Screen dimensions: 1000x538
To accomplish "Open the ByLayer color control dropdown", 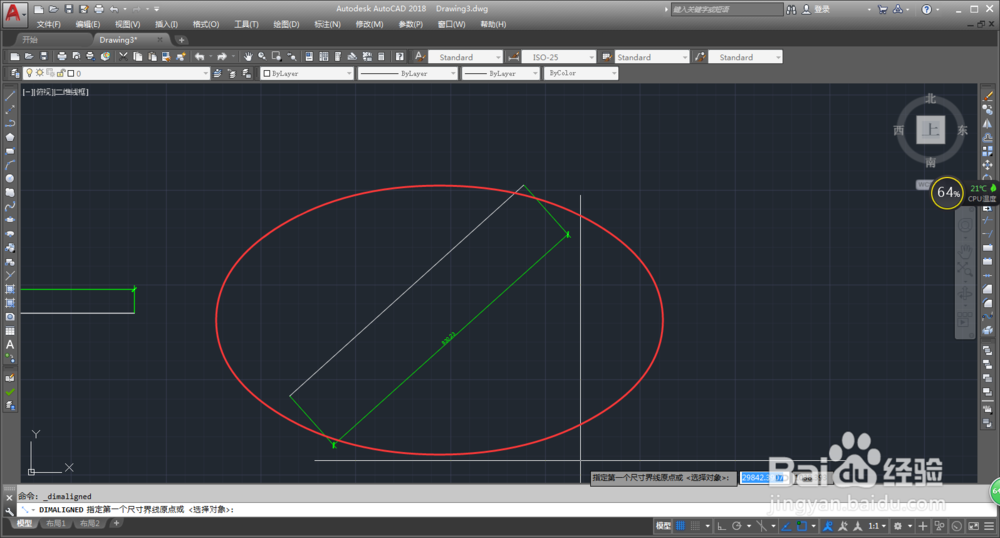I will click(x=307, y=73).
